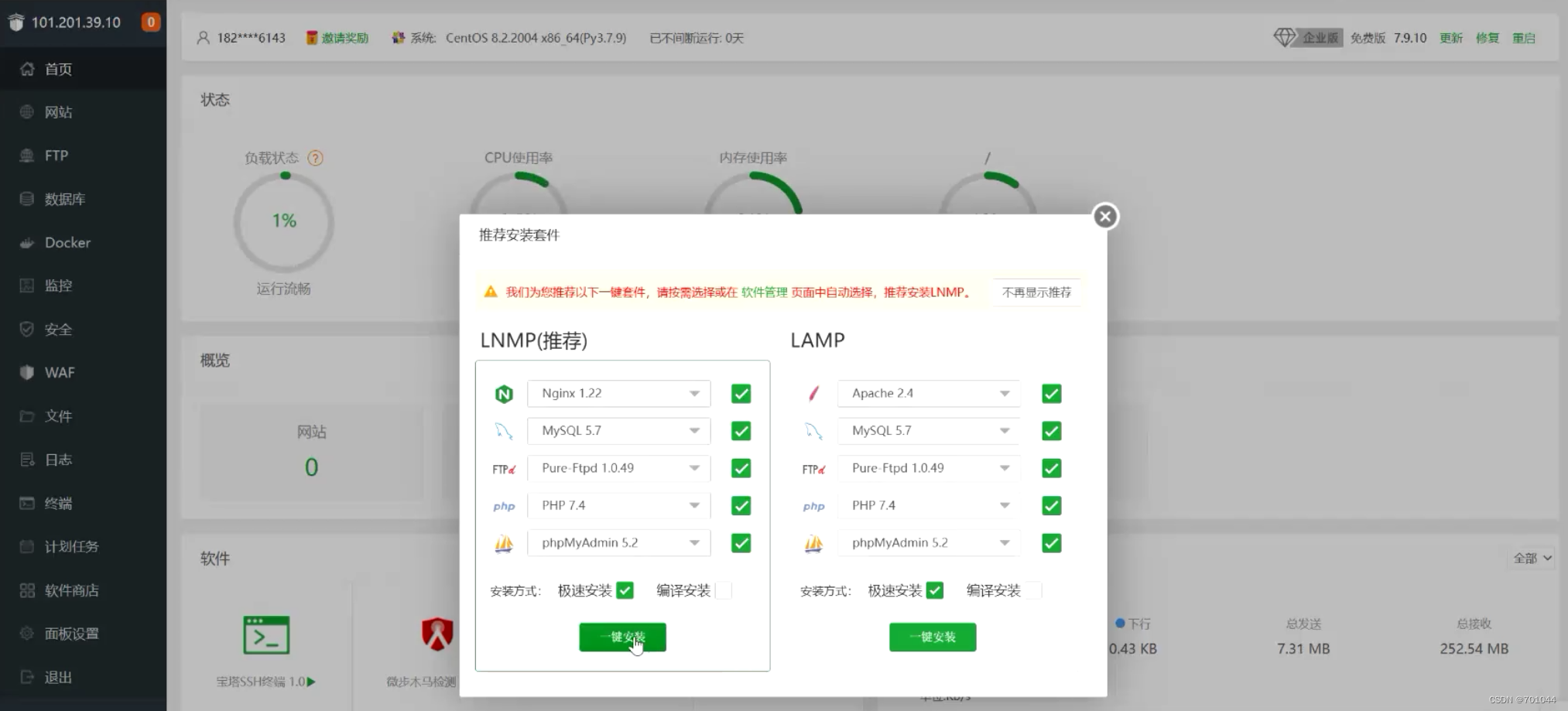
Task: Click the 退出 logout icon in the sidebar
Action: click(27, 677)
